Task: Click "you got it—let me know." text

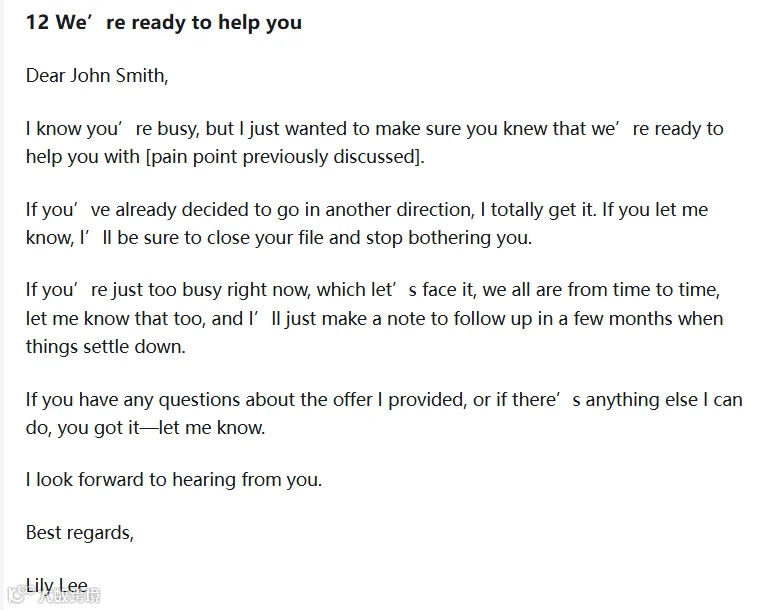Action: 161,428
